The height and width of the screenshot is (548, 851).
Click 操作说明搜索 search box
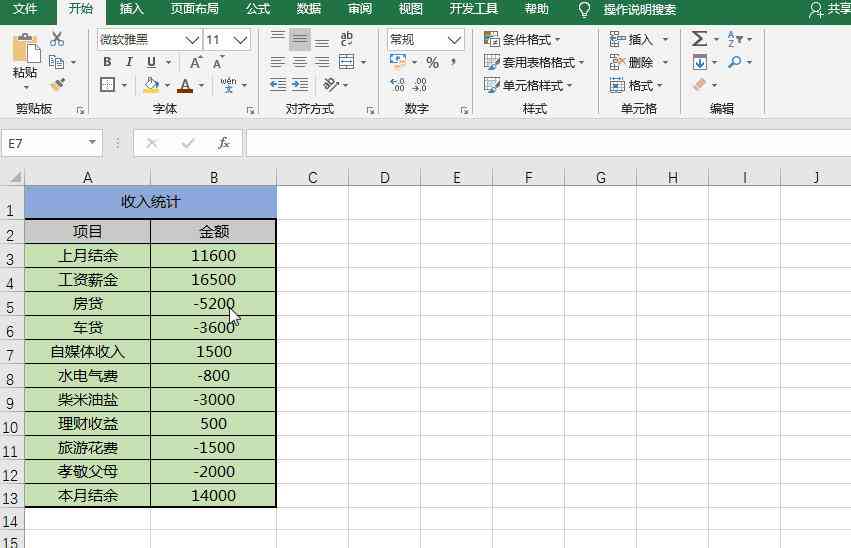click(639, 10)
